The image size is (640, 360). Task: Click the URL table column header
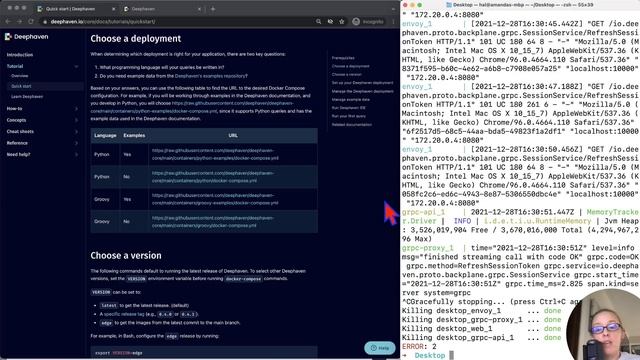233,136
